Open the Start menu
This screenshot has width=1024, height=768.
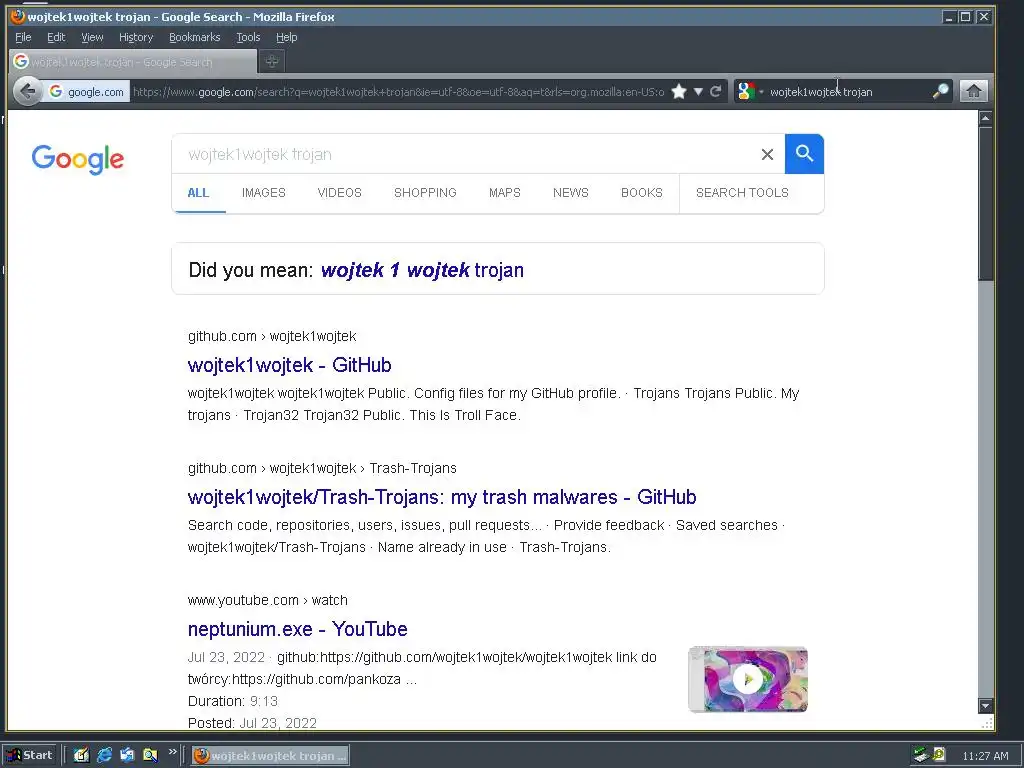pos(29,756)
